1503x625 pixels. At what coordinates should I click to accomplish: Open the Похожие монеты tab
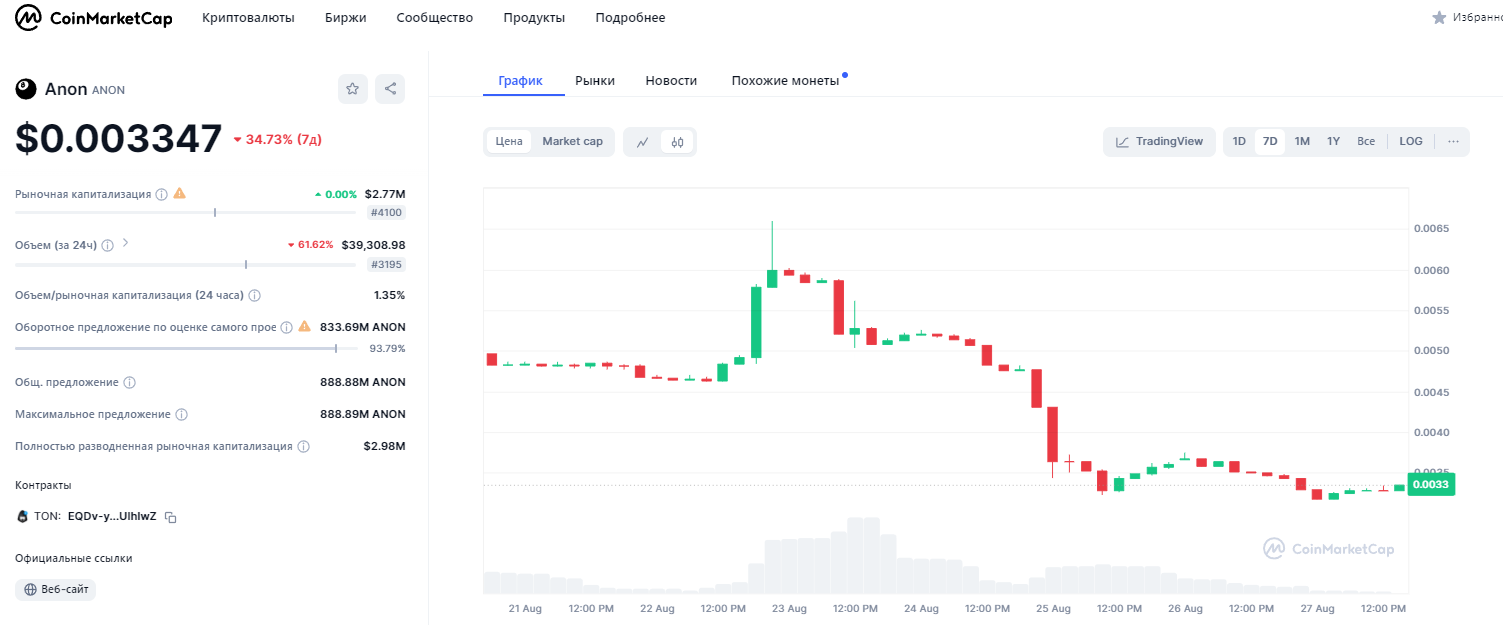point(785,81)
